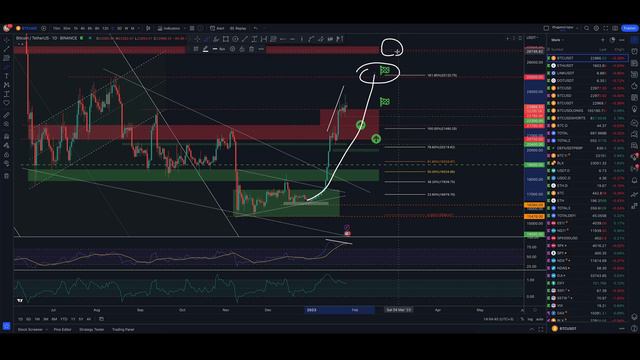This screenshot has width=640, height=360.
Task: Click the blue Publish button
Action: (629, 28)
